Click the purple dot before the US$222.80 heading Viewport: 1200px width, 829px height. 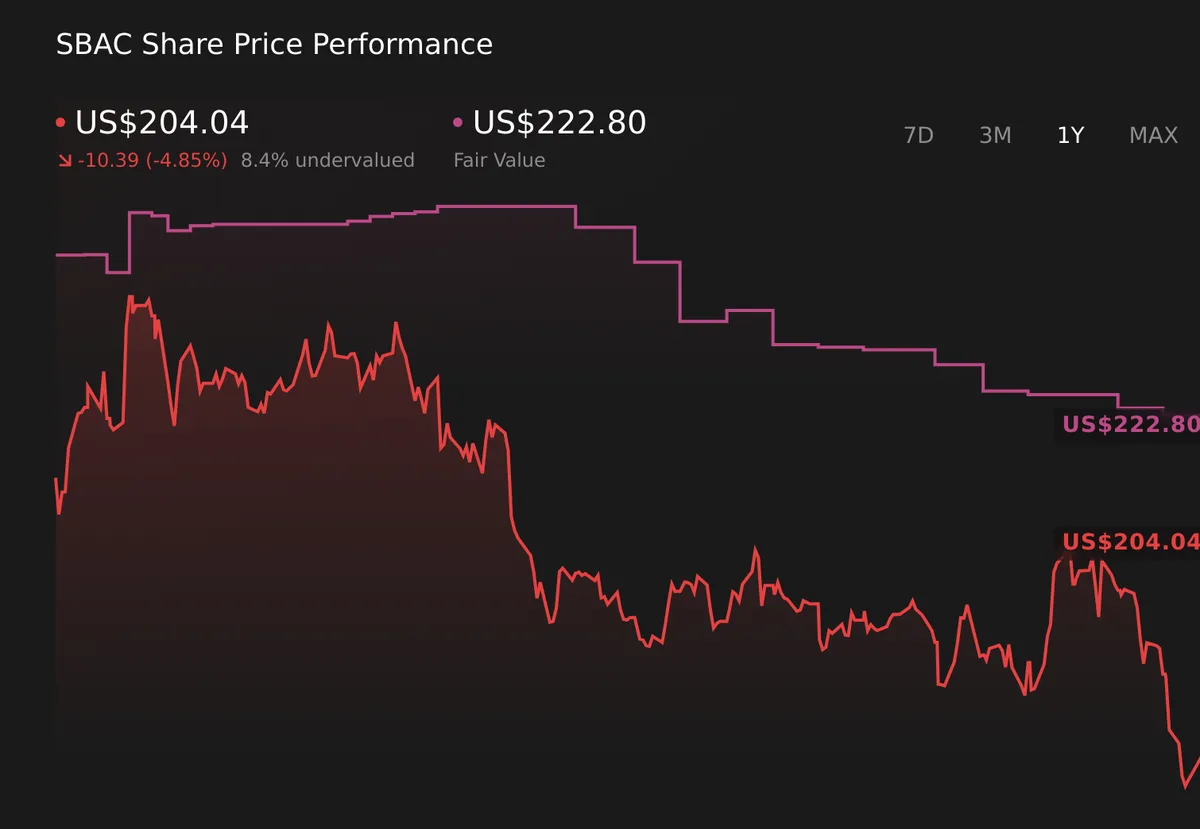(x=458, y=123)
